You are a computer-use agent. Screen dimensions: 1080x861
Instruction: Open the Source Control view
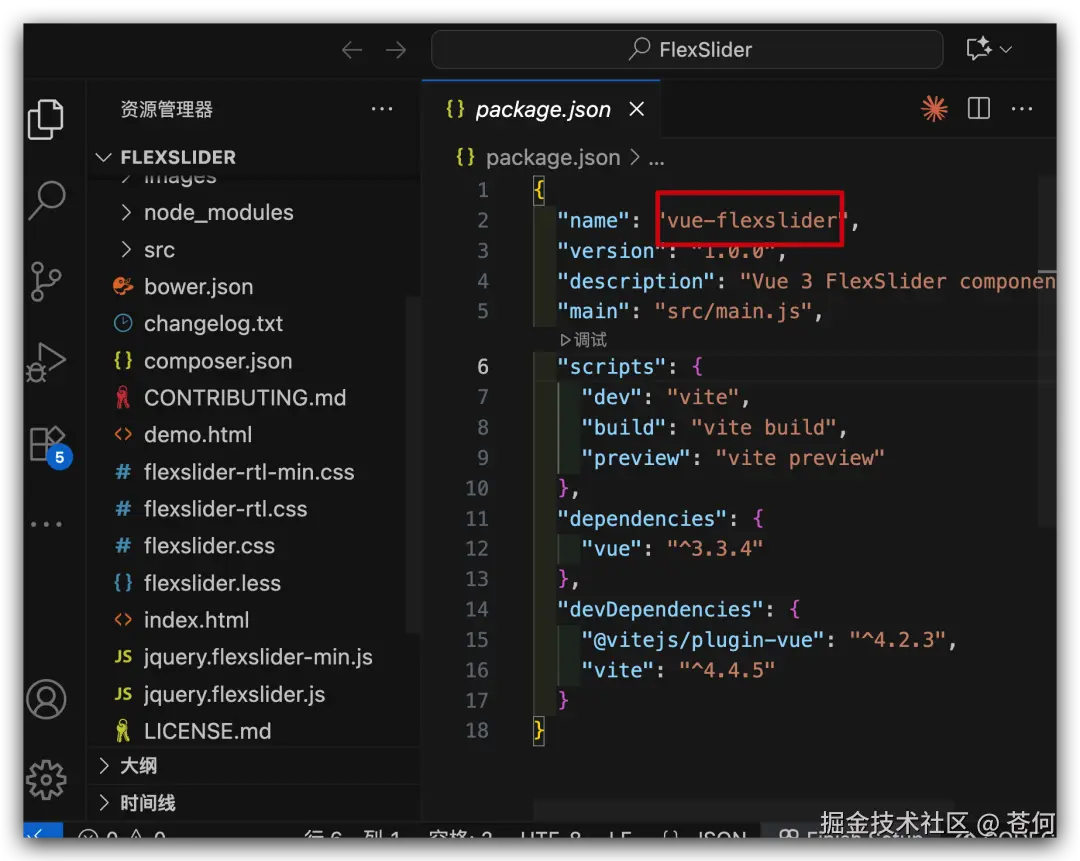[x=46, y=281]
